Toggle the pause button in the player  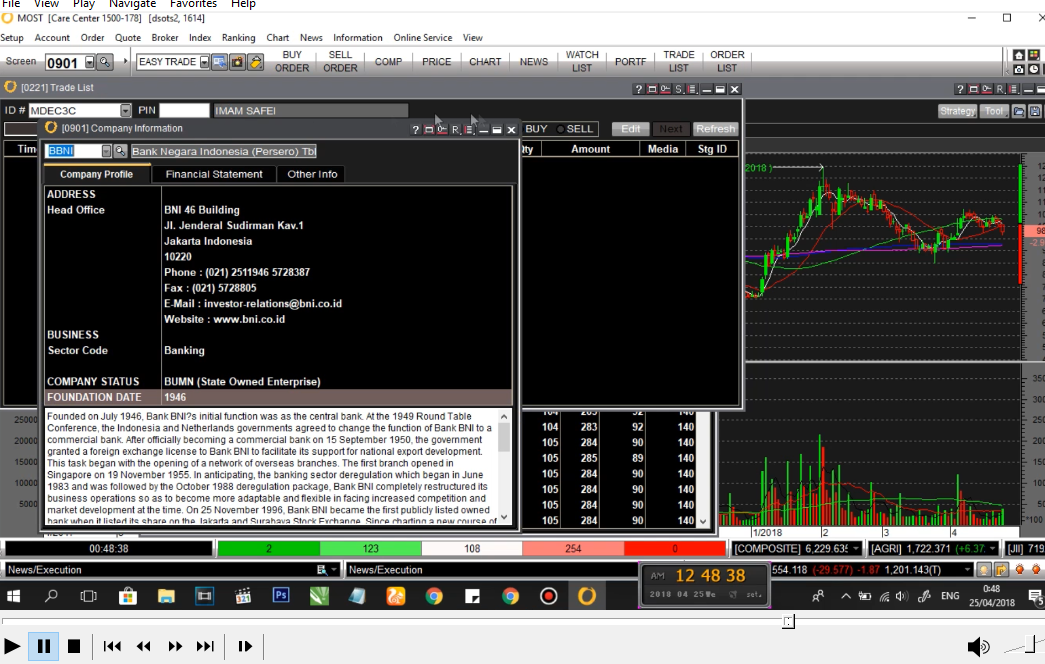coord(43,646)
